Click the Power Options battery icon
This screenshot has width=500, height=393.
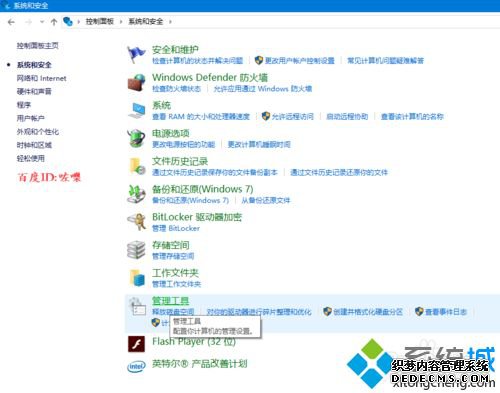coord(136,138)
